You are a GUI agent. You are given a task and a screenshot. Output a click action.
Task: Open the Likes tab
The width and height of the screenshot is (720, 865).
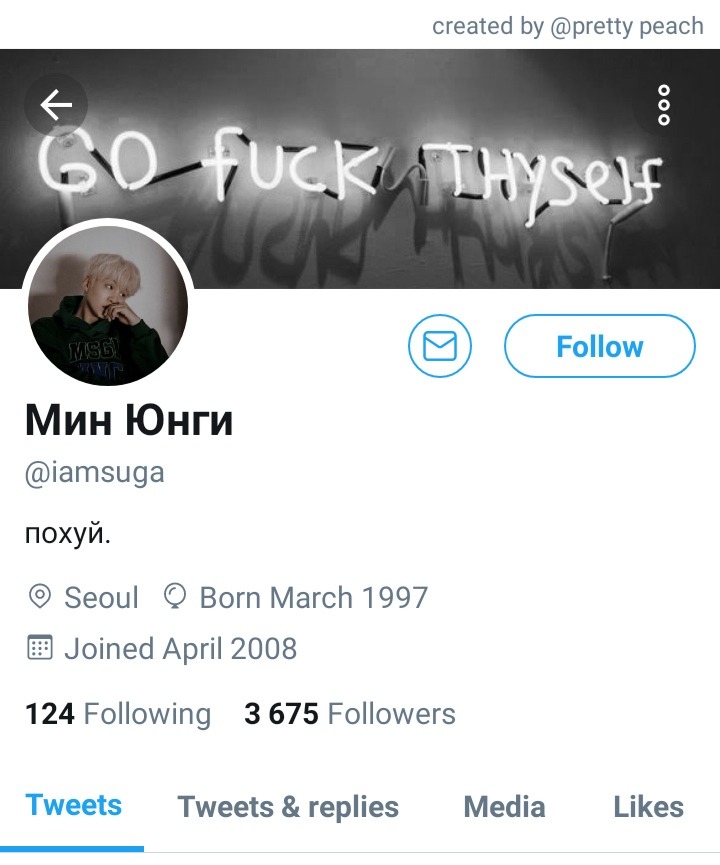[x=648, y=807]
